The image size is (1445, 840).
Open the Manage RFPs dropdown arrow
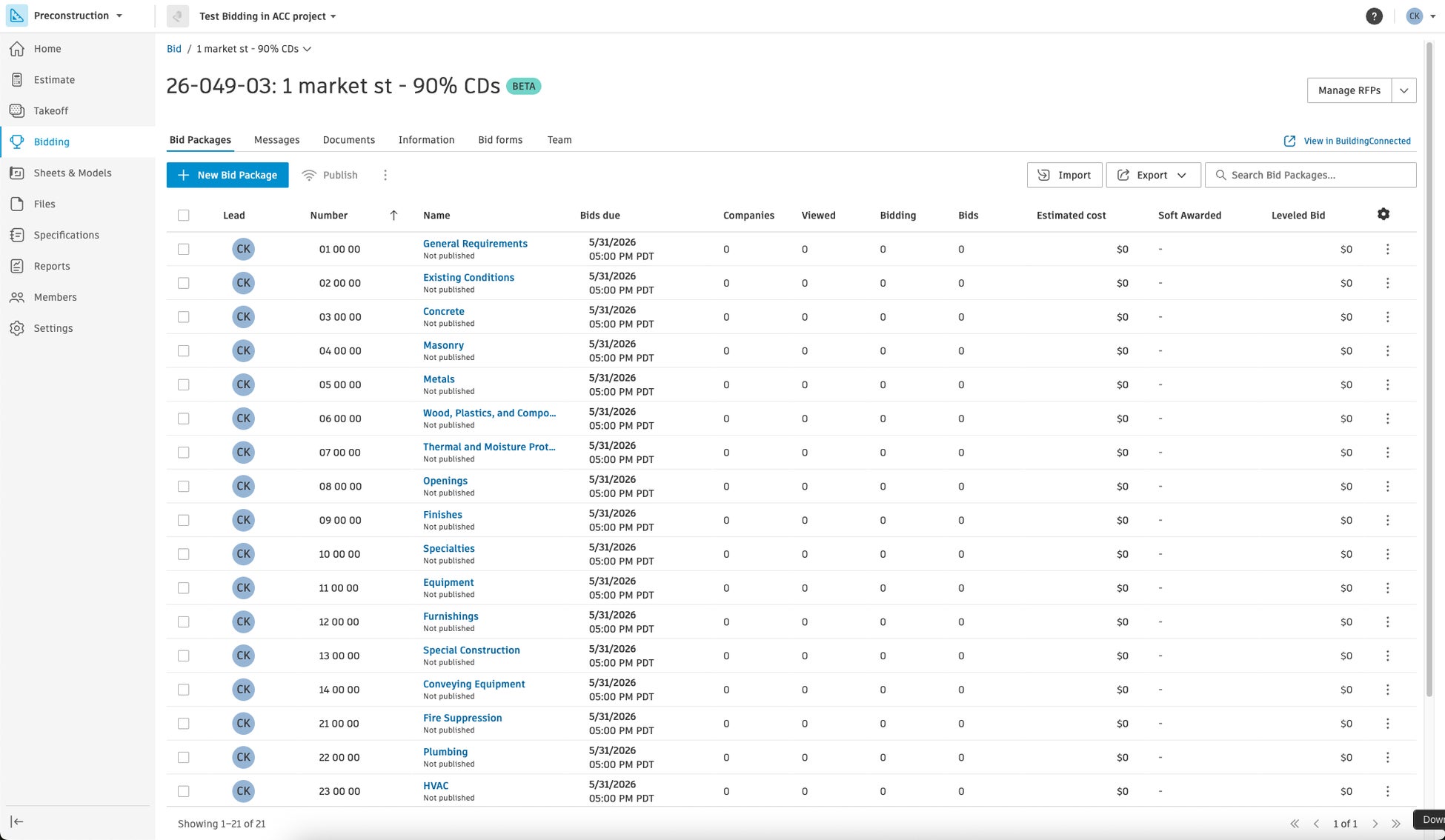[1404, 90]
